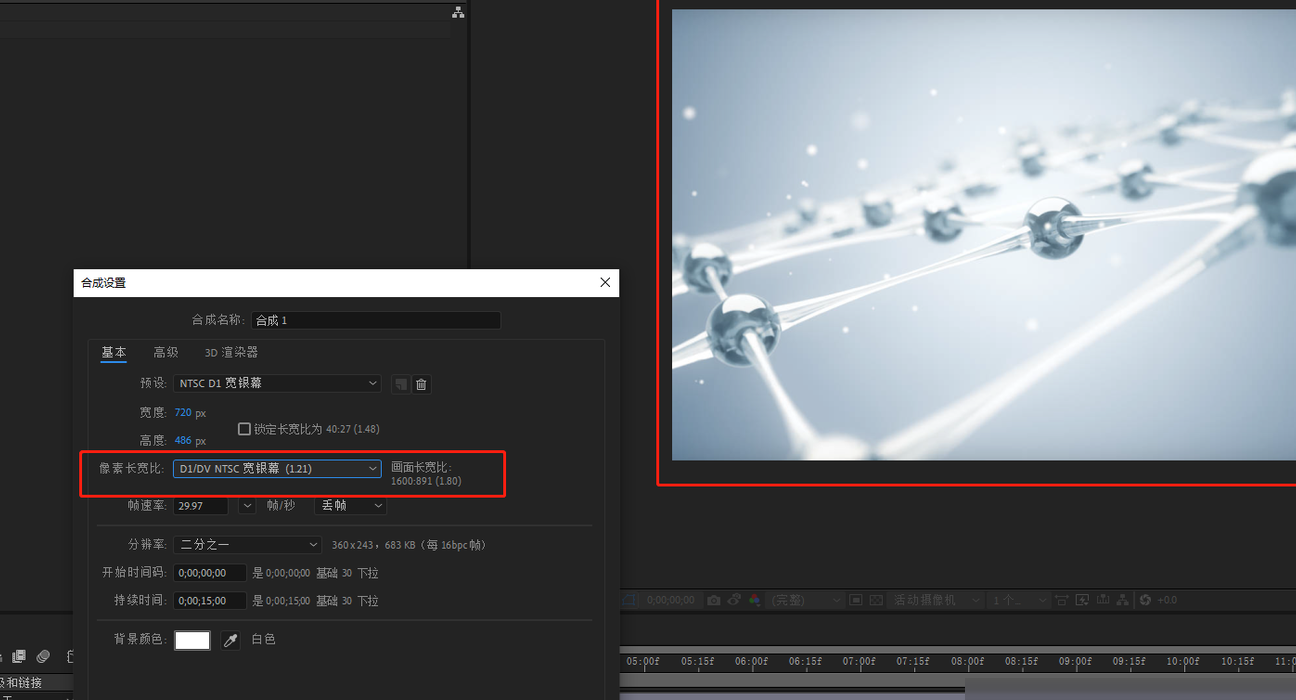Open the NTSC D1 preset dropdown
1296x700 pixels.
point(277,383)
